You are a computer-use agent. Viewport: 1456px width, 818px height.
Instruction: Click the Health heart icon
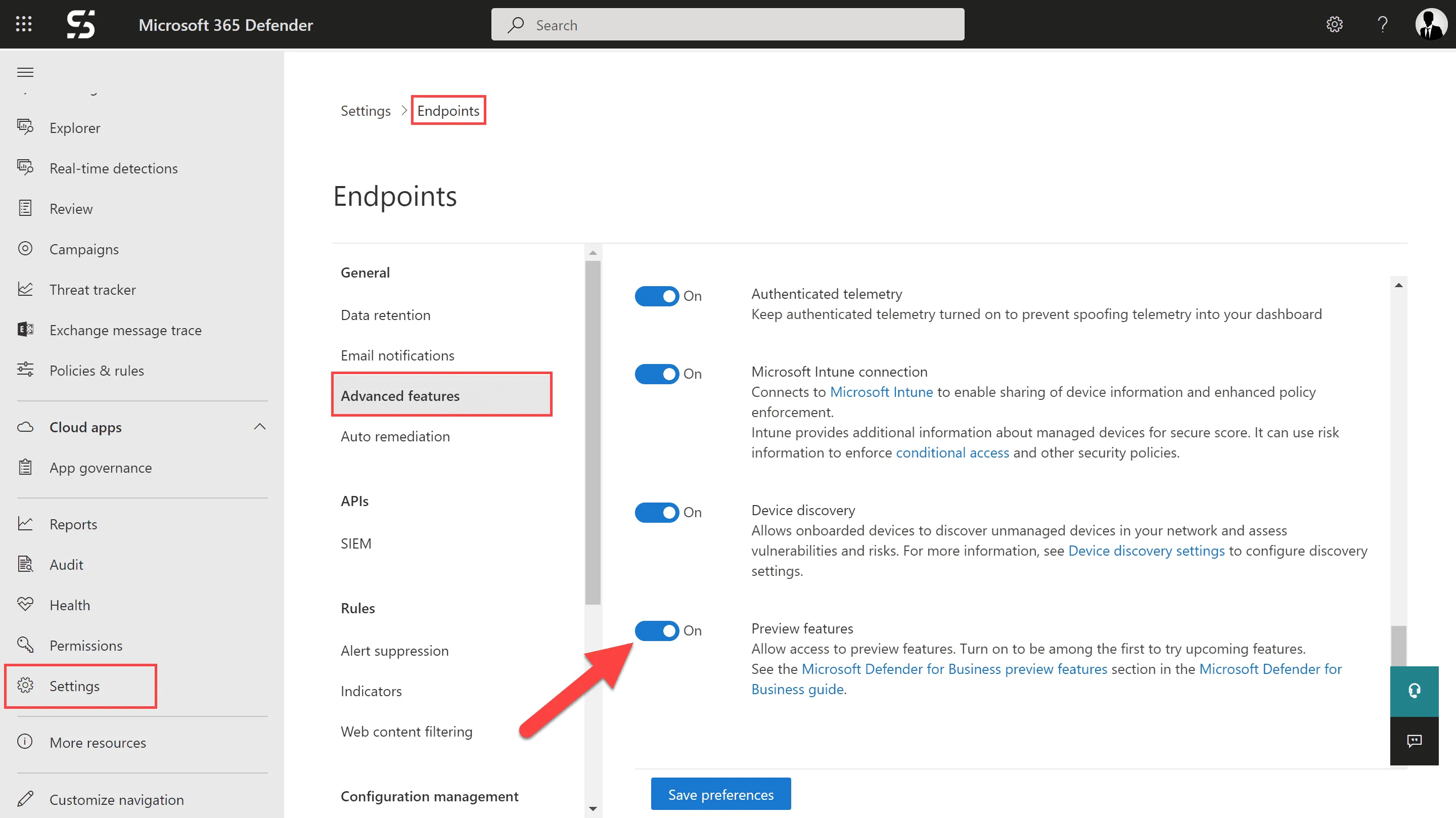25,604
